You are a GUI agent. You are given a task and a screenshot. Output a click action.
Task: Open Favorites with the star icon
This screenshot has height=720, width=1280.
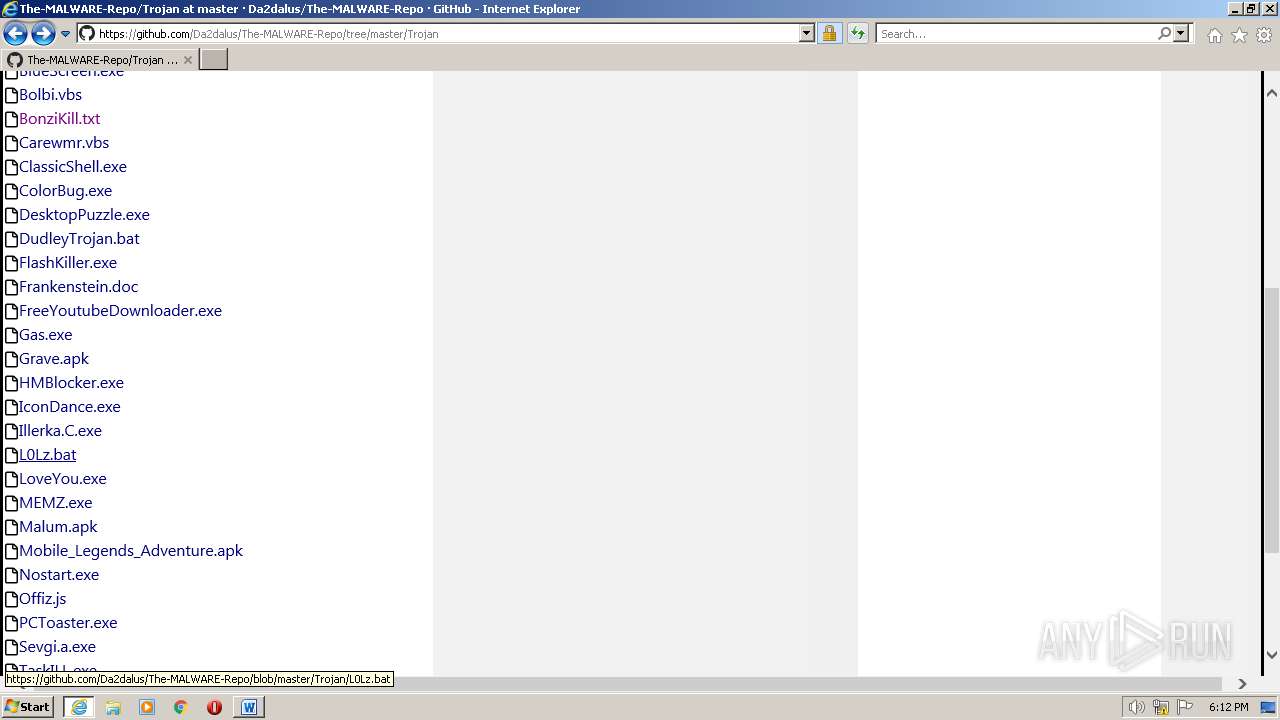pyautogui.click(x=1239, y=35)
